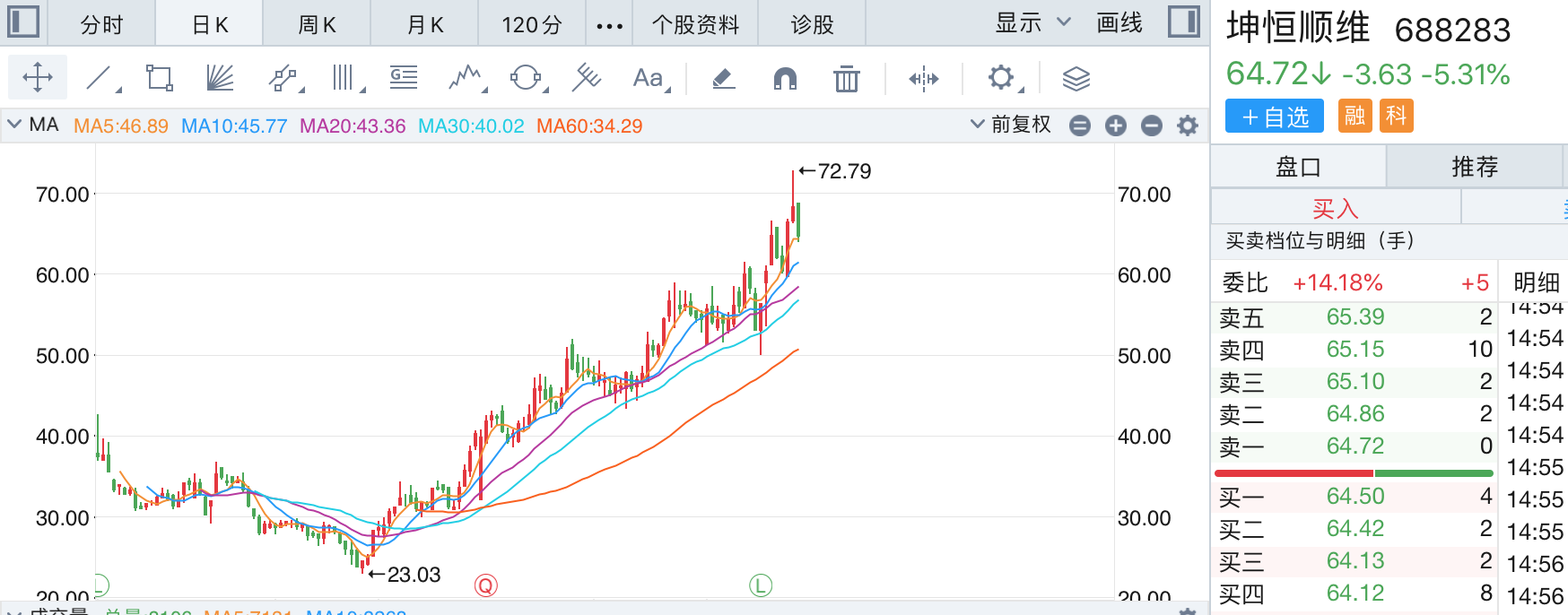Image resolution: width=1568 pixels, height=615 pixels.
Task: Click the 买入 button
Action: coord(1335,208)
